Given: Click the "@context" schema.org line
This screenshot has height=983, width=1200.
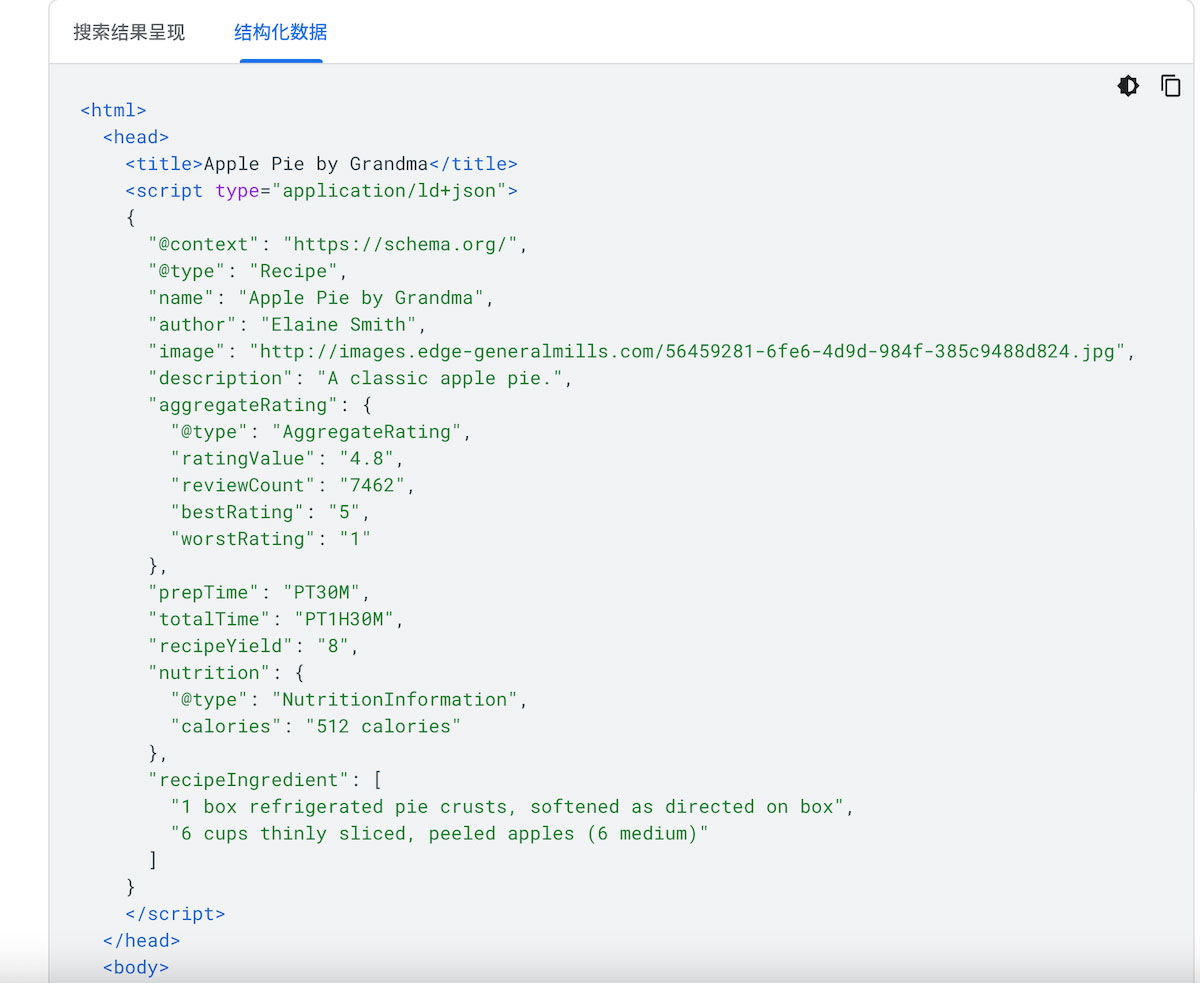Looking at the screenshot, I should (x=337, y=244).
